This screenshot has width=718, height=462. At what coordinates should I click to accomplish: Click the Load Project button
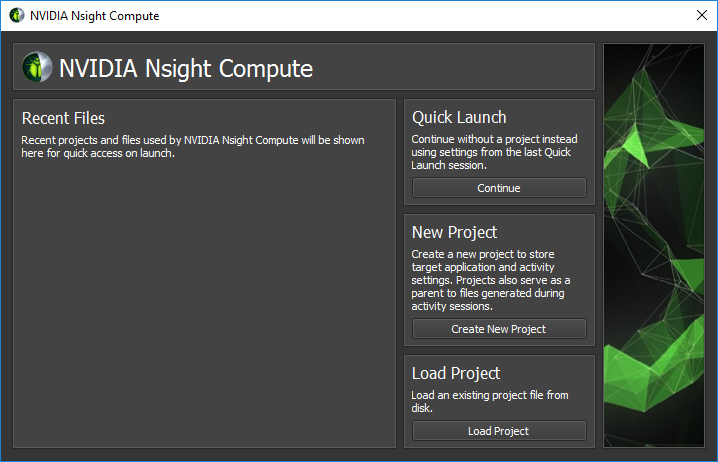point(499,431)
